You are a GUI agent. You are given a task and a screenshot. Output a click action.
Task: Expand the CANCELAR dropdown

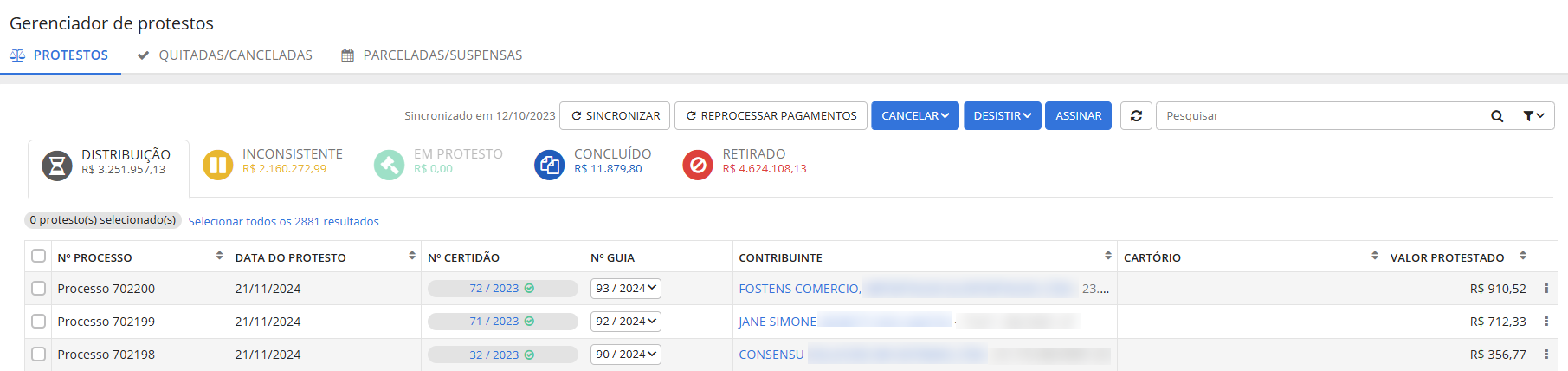tap(914, 116)
